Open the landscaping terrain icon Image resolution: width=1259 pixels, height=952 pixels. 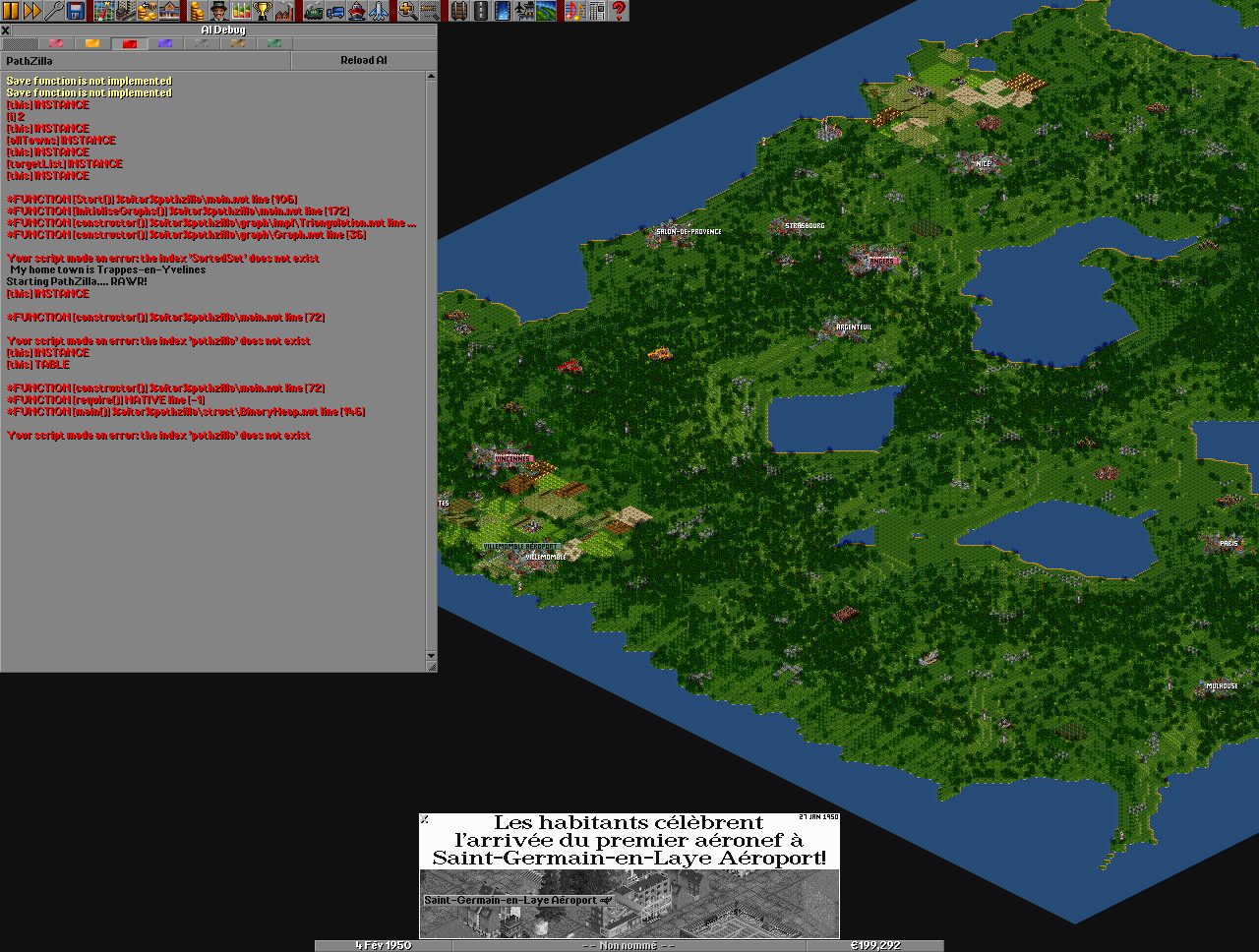click(x=545, y=11)
